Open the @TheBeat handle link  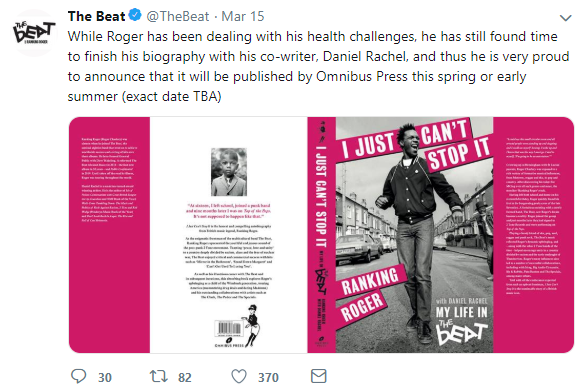[178, 16]
